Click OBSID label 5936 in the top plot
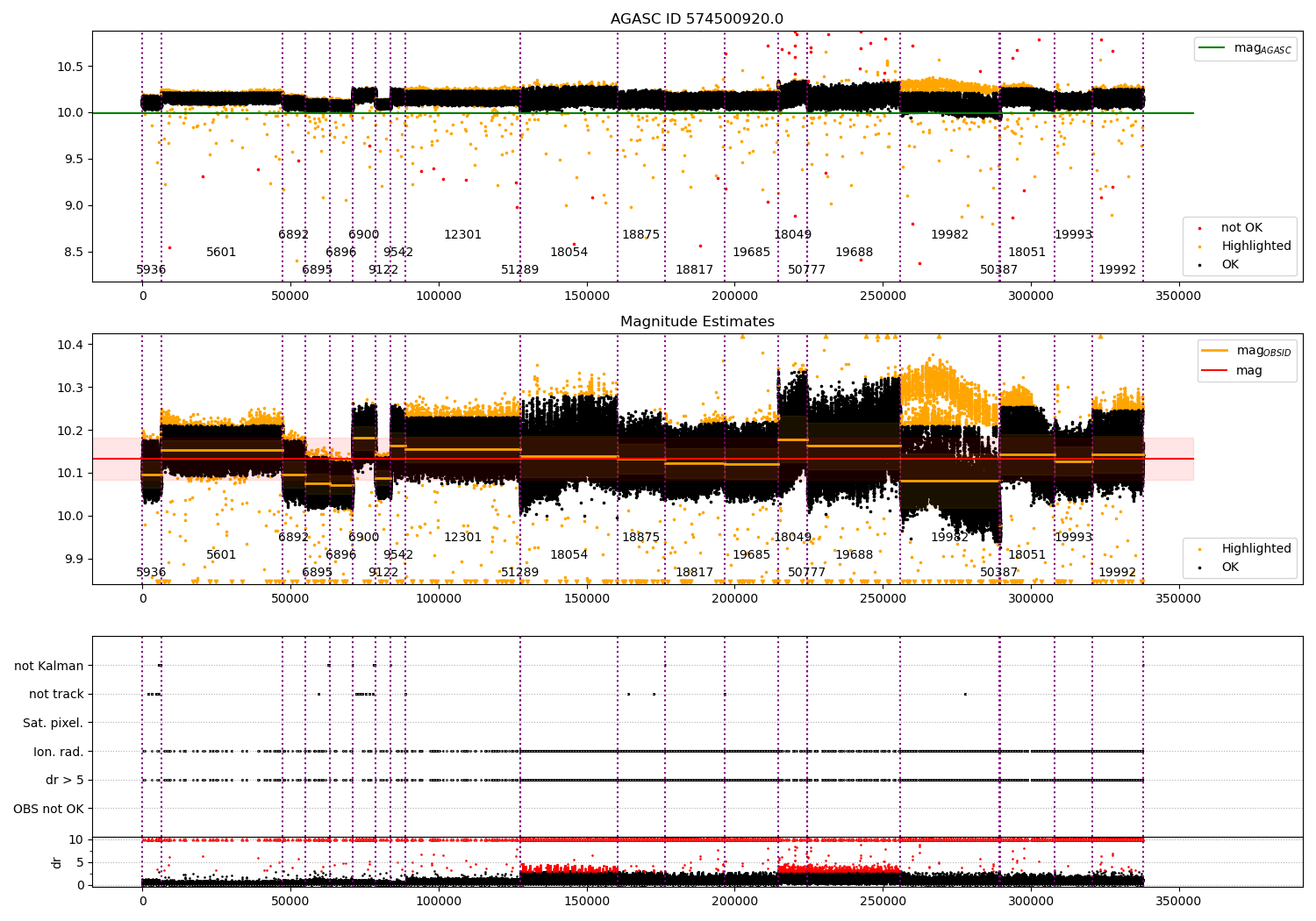The height and width of the screenshot is (921, 1316). (x=151, y=270)
